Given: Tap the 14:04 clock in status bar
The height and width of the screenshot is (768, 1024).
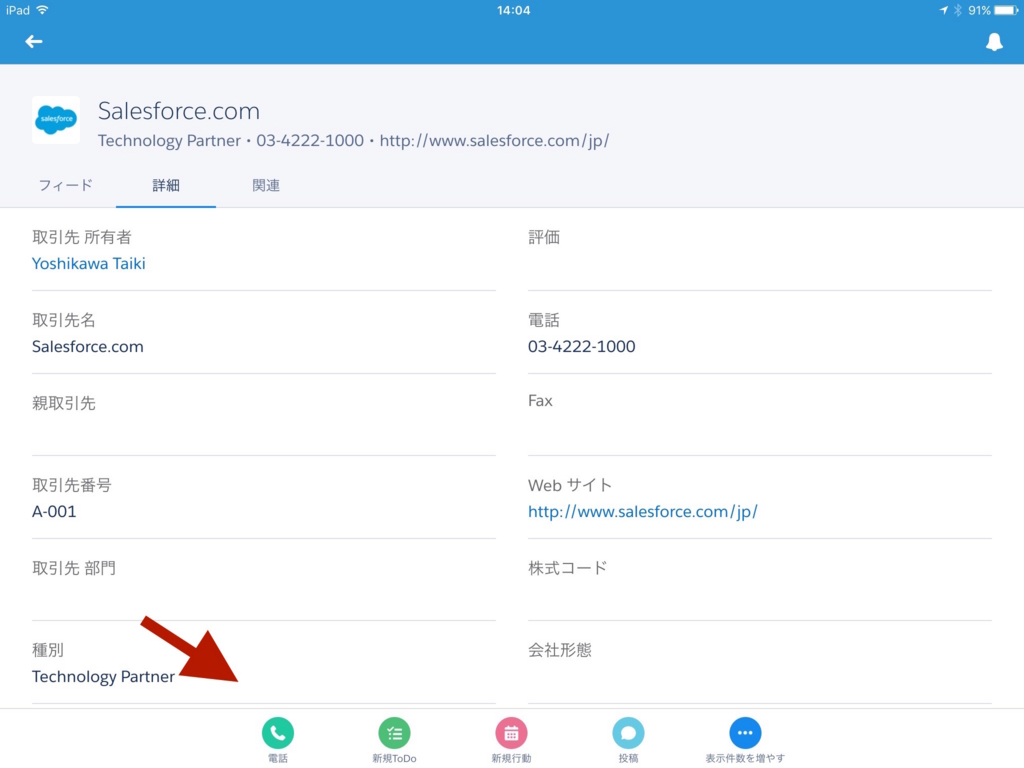Looking at the screenshot, I should pyautogui.click(x=513, y=10).
